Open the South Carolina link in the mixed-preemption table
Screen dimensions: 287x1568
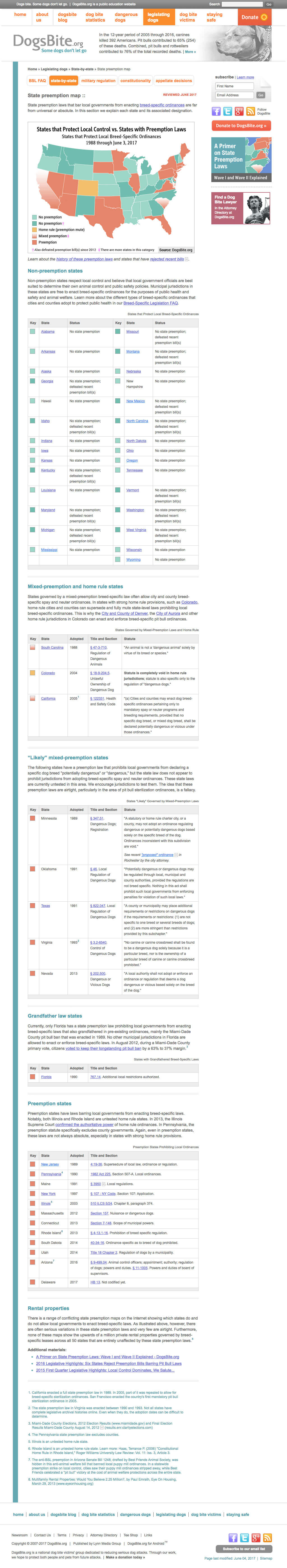(x=52, y=648)
